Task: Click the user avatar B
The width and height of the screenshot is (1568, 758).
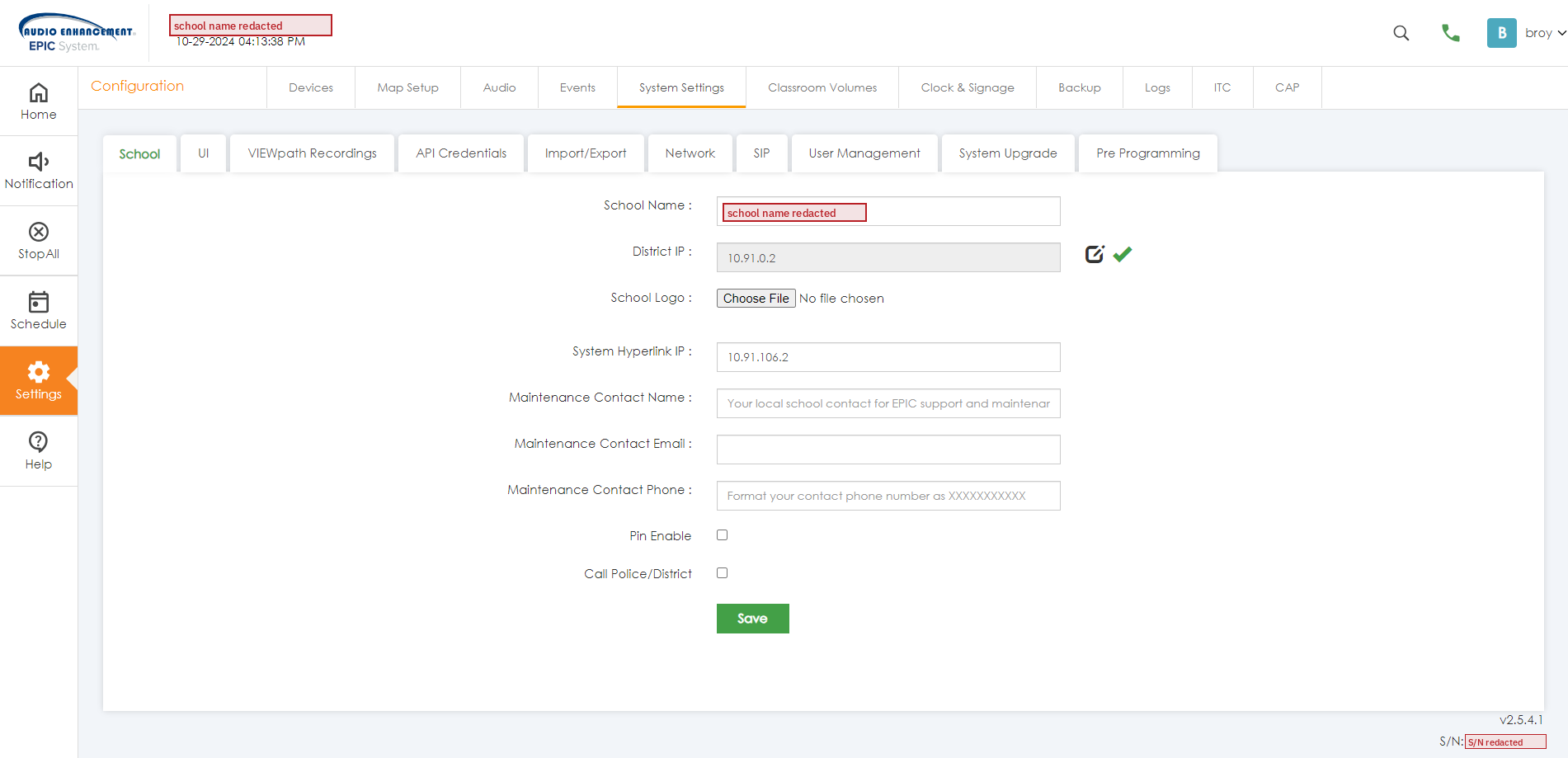Action: click(1501, 33)
